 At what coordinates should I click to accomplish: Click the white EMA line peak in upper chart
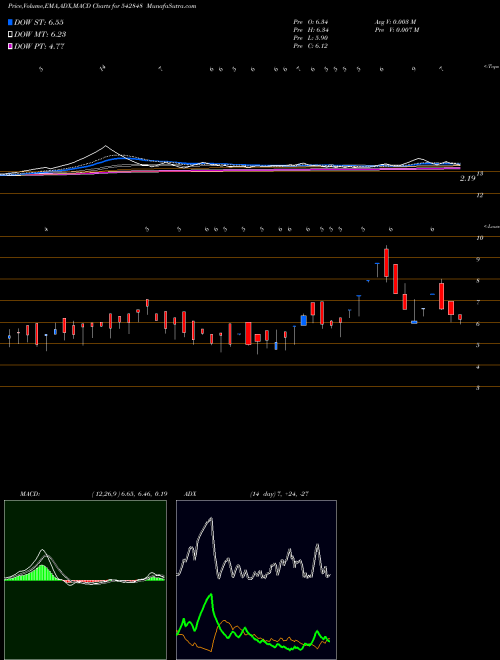pos(106,146)
